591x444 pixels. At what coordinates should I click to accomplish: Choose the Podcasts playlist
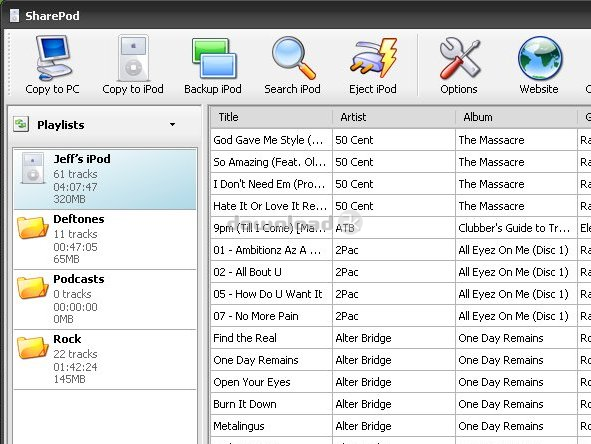coord(105,299)
